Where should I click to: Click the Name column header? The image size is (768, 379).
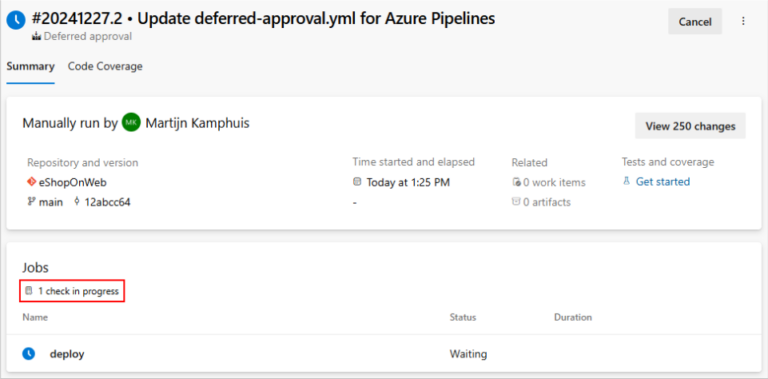[35, 317]
